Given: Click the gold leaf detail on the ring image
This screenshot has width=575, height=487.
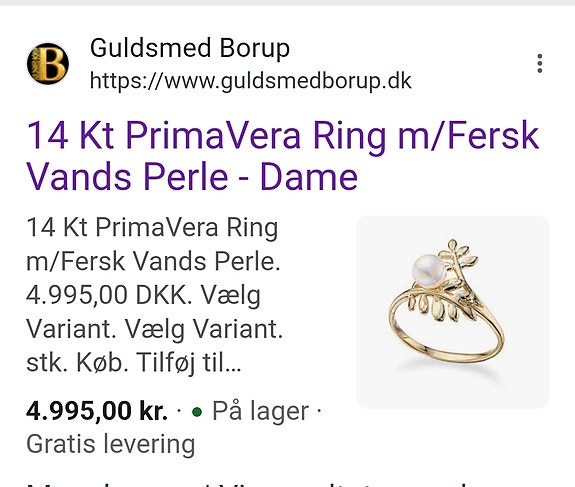Looking at the screenshot, I should coord(458,255).
